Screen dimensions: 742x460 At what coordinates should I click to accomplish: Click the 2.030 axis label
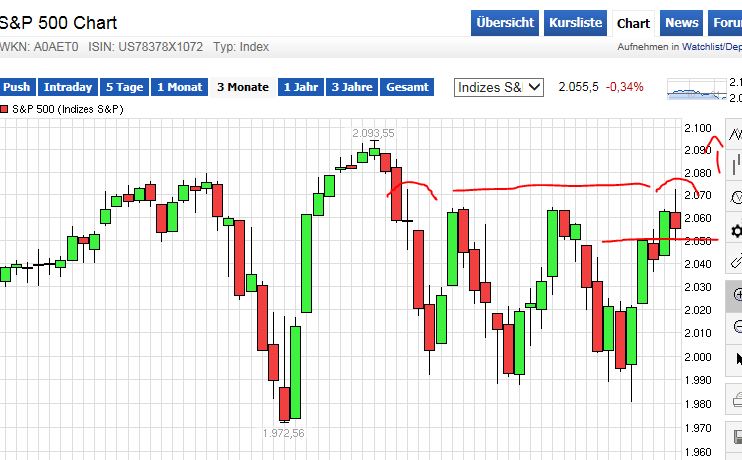(x=698, y=287)
